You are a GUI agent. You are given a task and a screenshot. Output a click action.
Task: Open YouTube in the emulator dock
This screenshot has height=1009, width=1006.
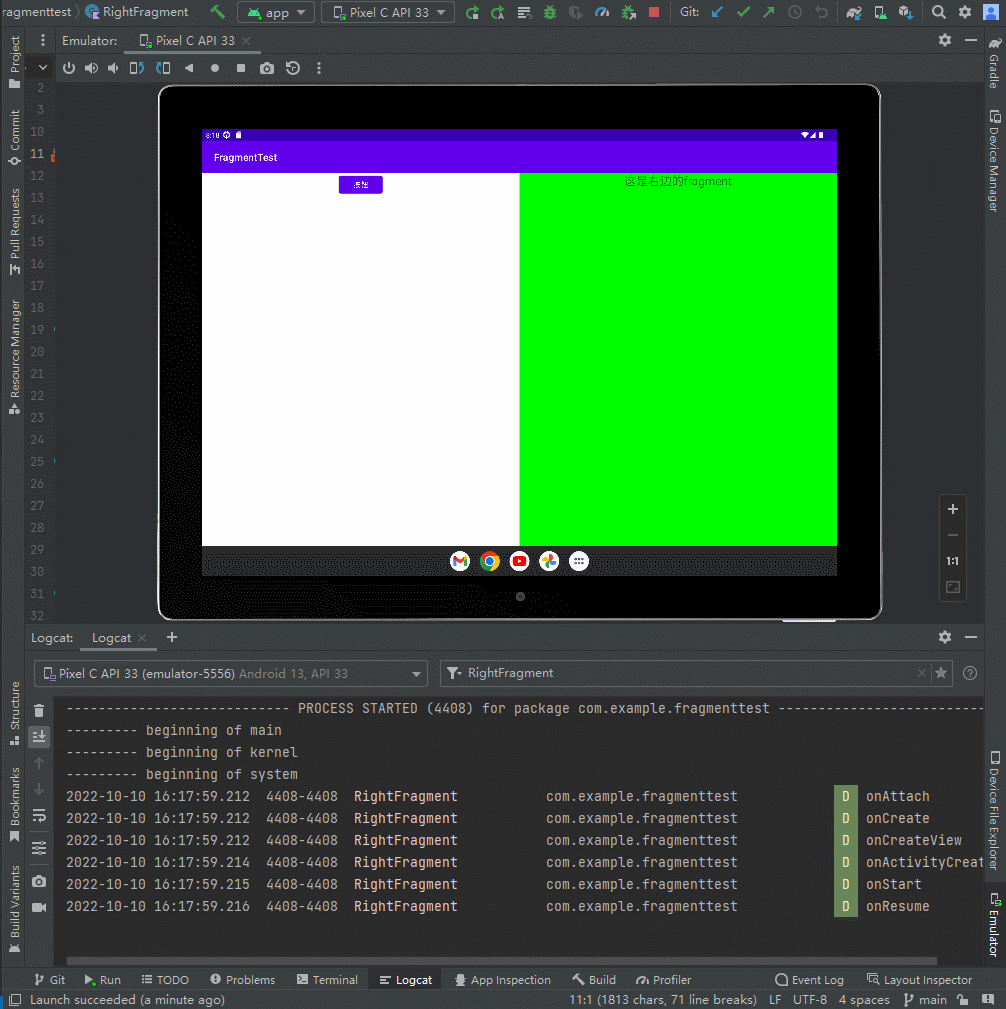[519, 561]
